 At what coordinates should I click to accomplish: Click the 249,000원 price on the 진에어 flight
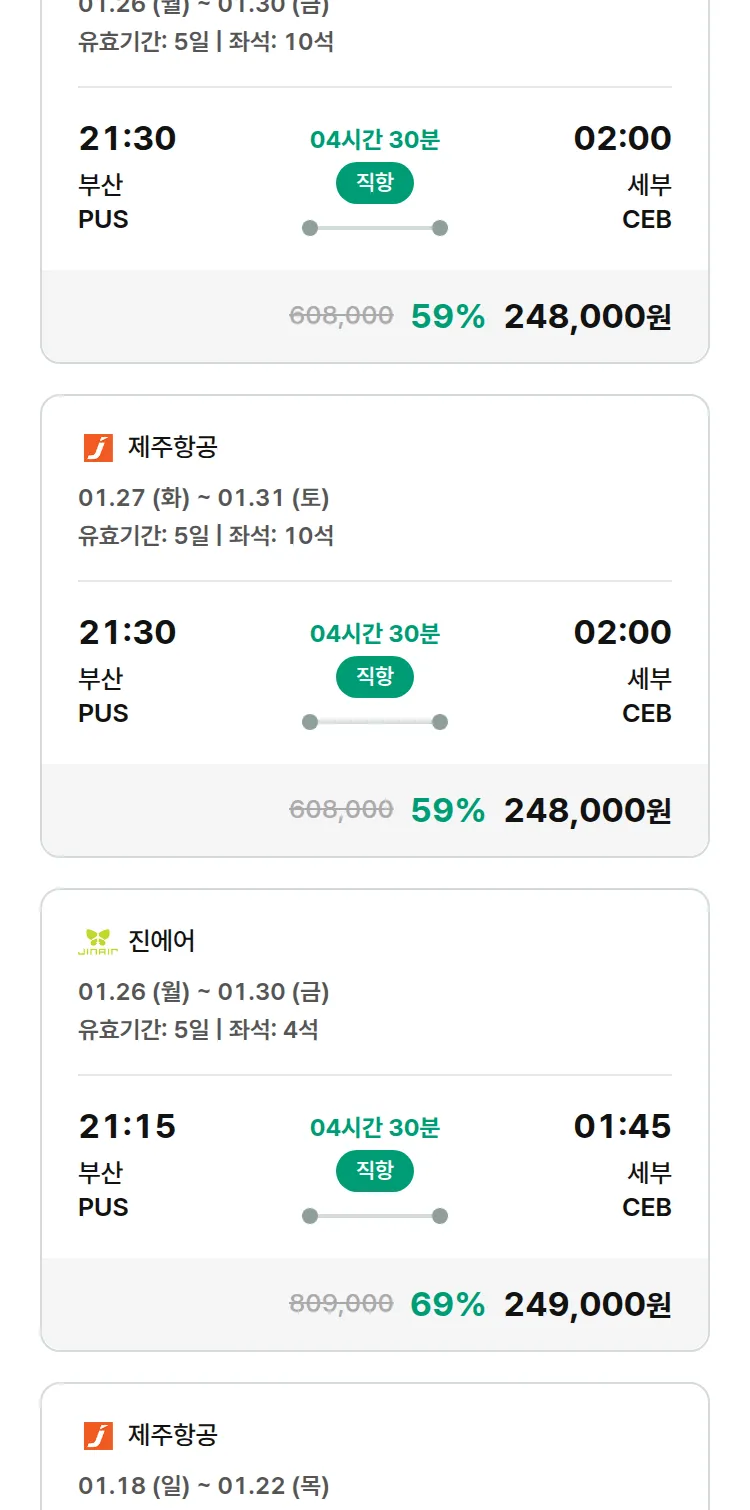589,1304
